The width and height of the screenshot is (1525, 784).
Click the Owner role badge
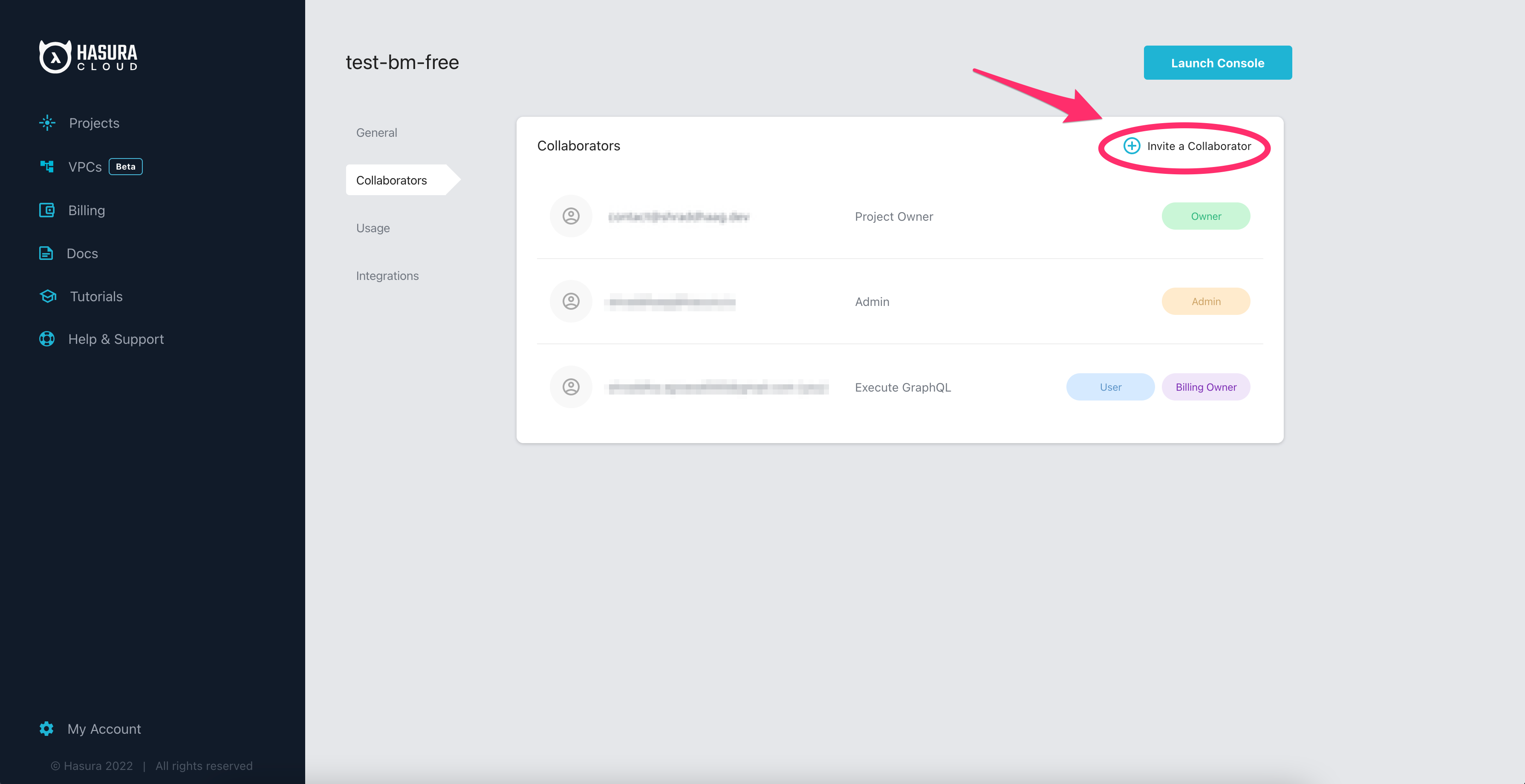tap(1205, 215)
